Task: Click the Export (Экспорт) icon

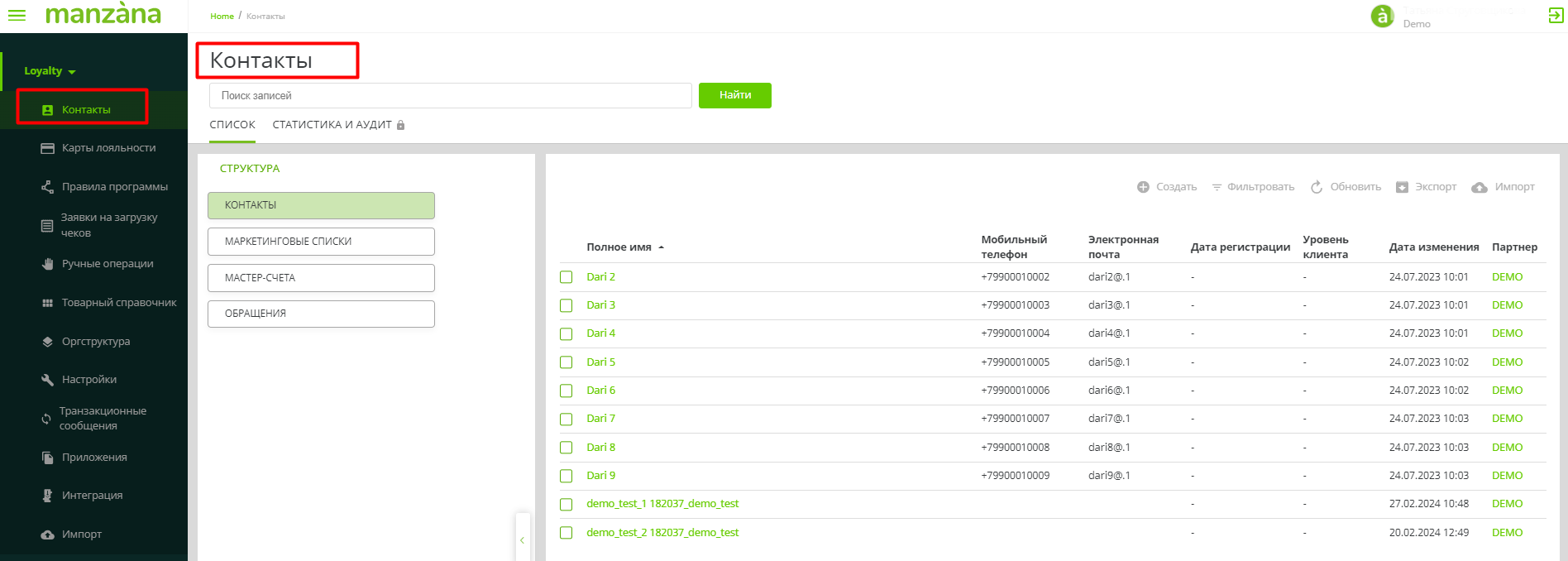Action: pyautogui.click(x=1402, y=187)
